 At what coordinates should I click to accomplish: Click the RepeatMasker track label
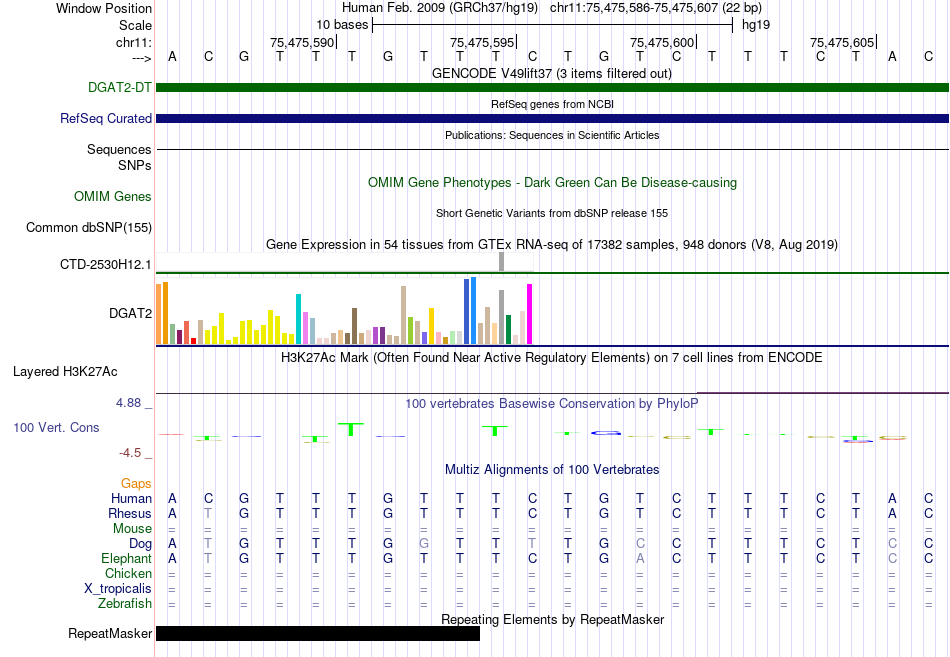[110, 633]
